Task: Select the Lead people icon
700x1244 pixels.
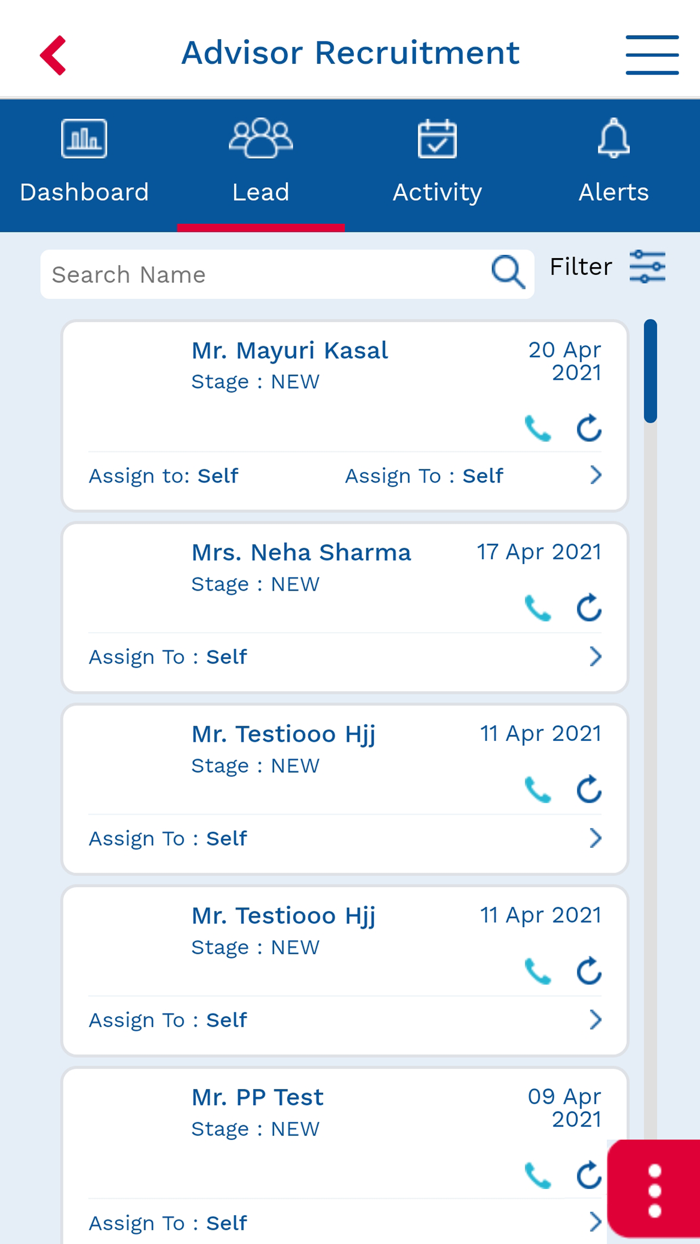Action: tap(260, 138)
